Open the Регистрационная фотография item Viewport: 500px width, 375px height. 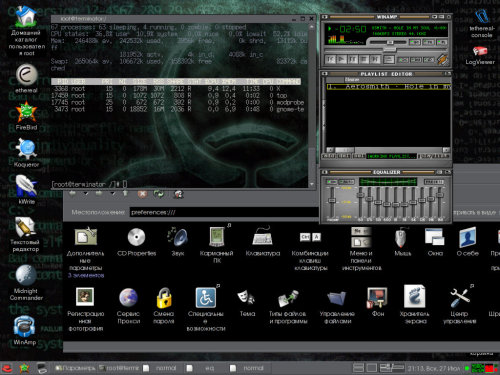85,309
